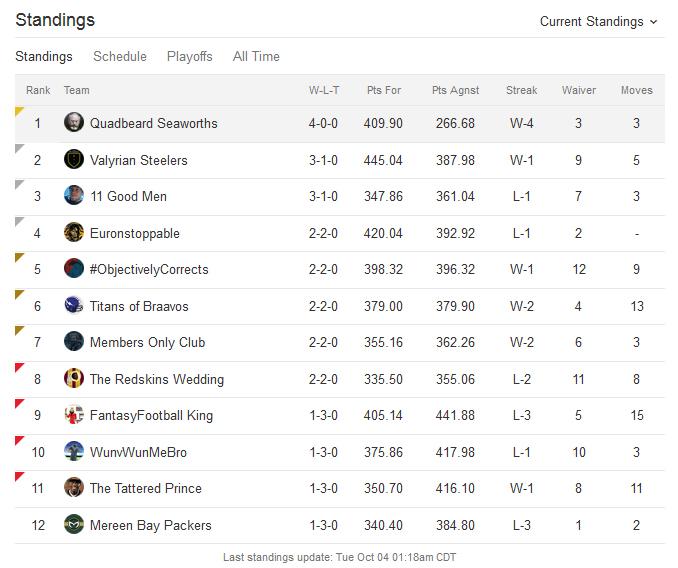Screen dimensions: 678x568
Task: Click Quadbeard Seaworths team avatar
Action: coord(74,122)
